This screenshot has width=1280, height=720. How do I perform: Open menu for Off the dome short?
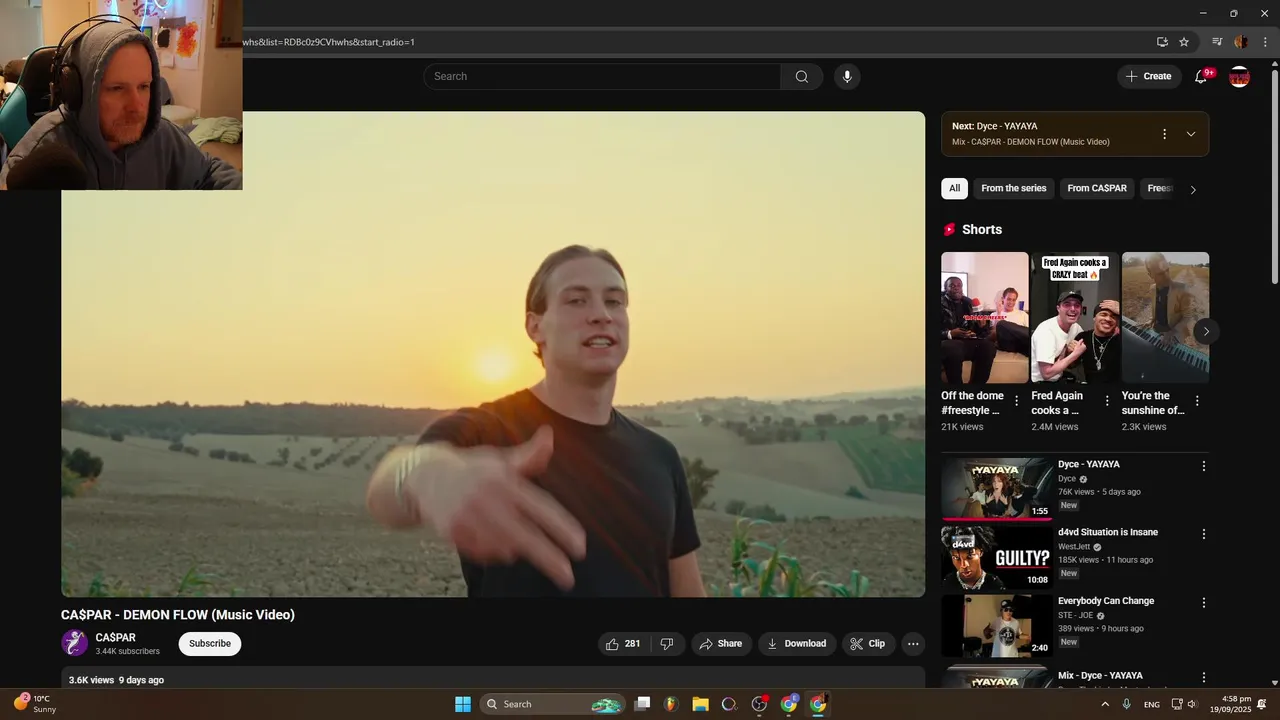click(x=1017, y=401)
